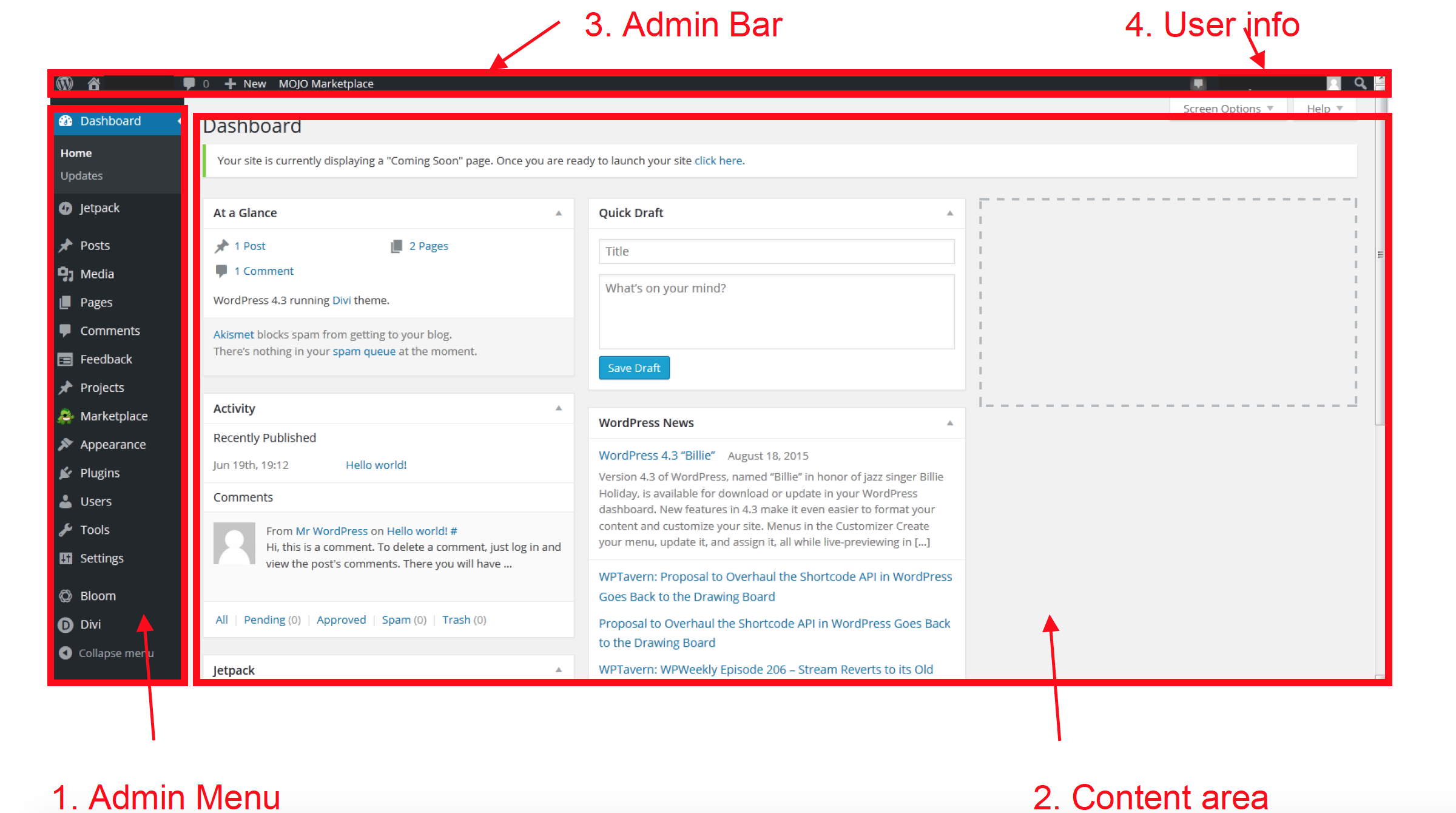Image resolution: width=1456 pixels, height=813 pixels.
Task: Open the Mr WordPress commenter link
Action: point(332,531)
